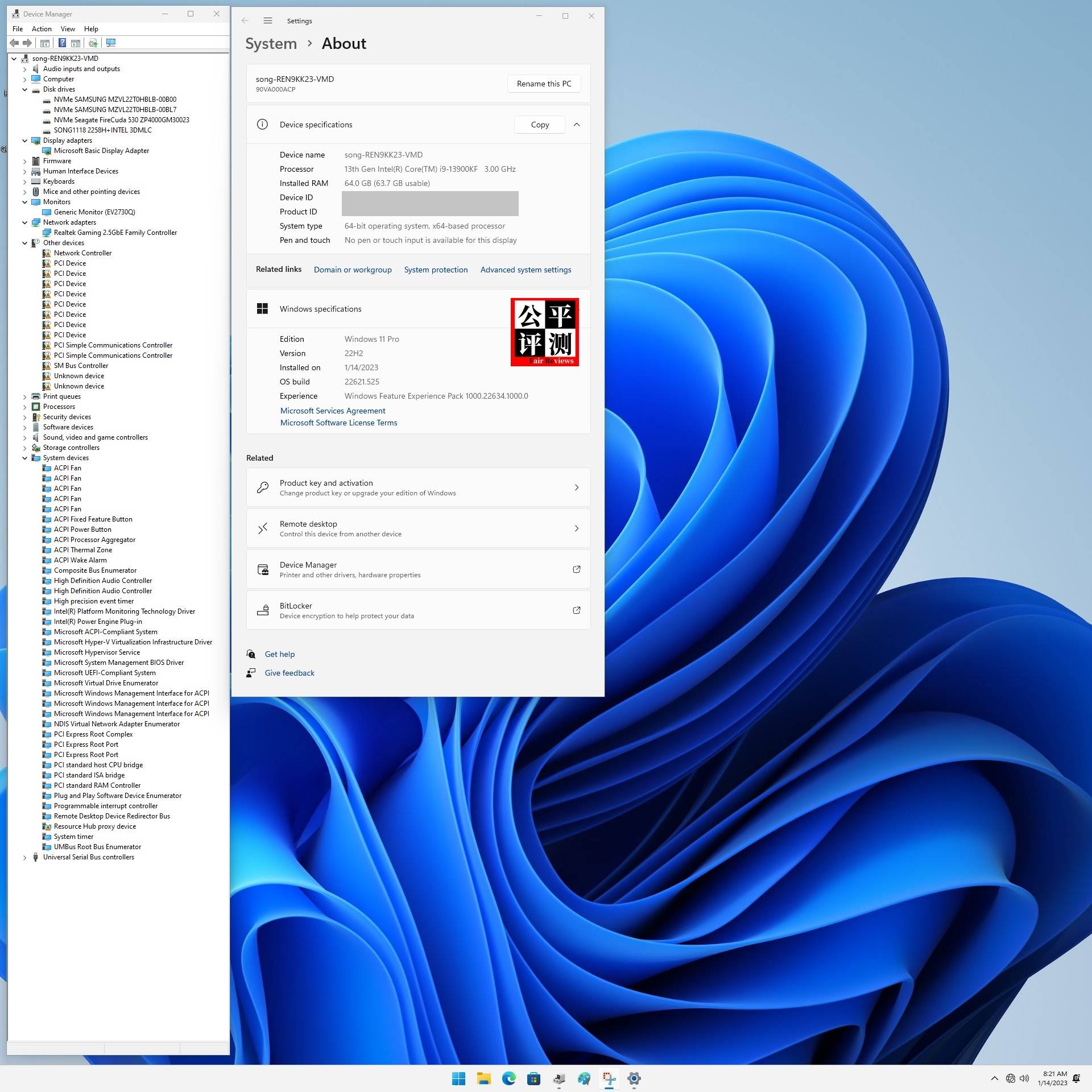Copy the device specifications
The height and width of the screenshot is (1092, 1092).
click(539, 125)
